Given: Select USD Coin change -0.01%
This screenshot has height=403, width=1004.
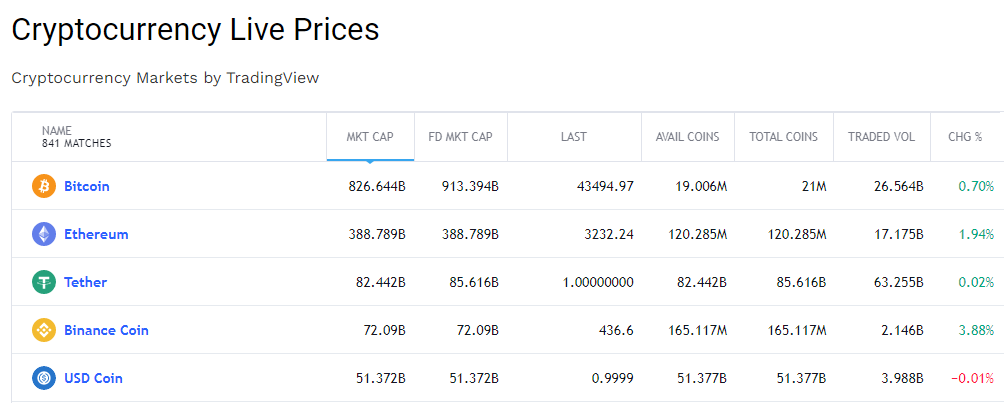Looking at the screenshot, I should click(973, 379).
